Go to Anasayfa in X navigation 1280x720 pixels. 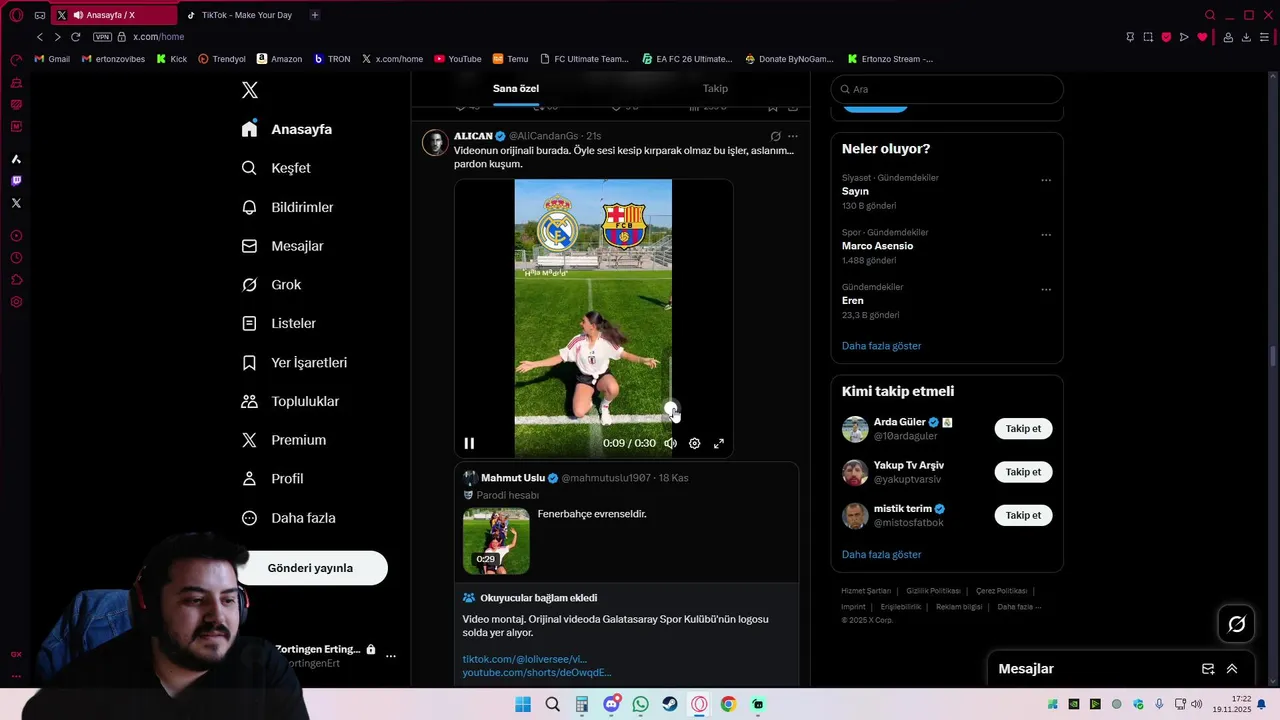[287, 129]
